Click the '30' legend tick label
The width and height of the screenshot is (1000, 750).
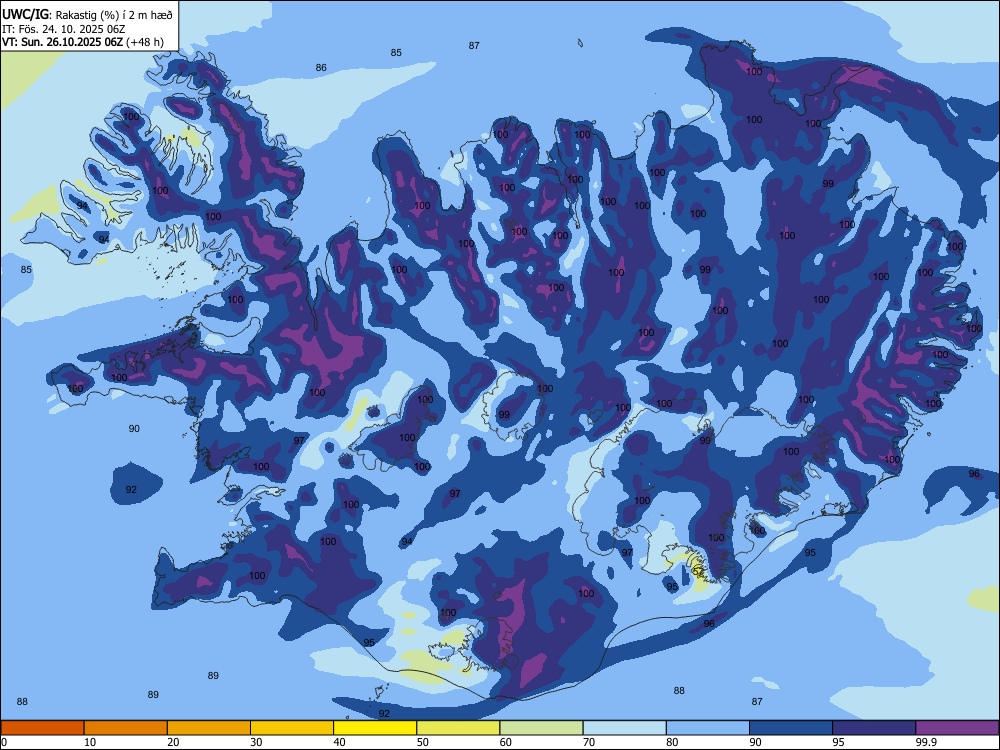pos(256,742)
